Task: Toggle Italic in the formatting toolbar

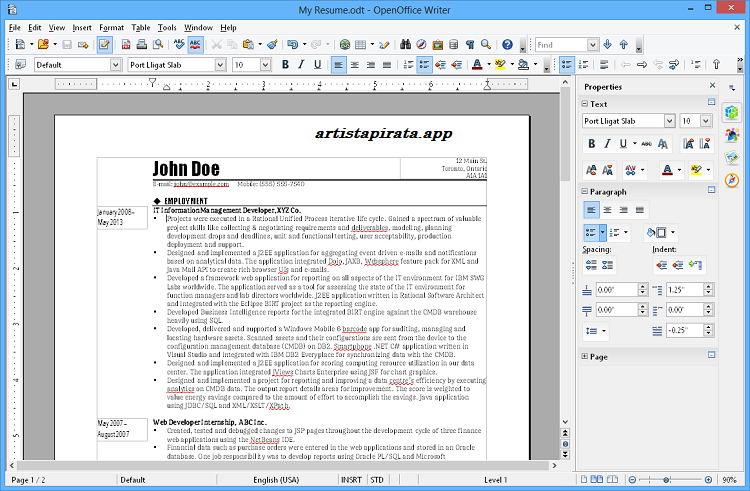Action: click(x=301, y=65)
